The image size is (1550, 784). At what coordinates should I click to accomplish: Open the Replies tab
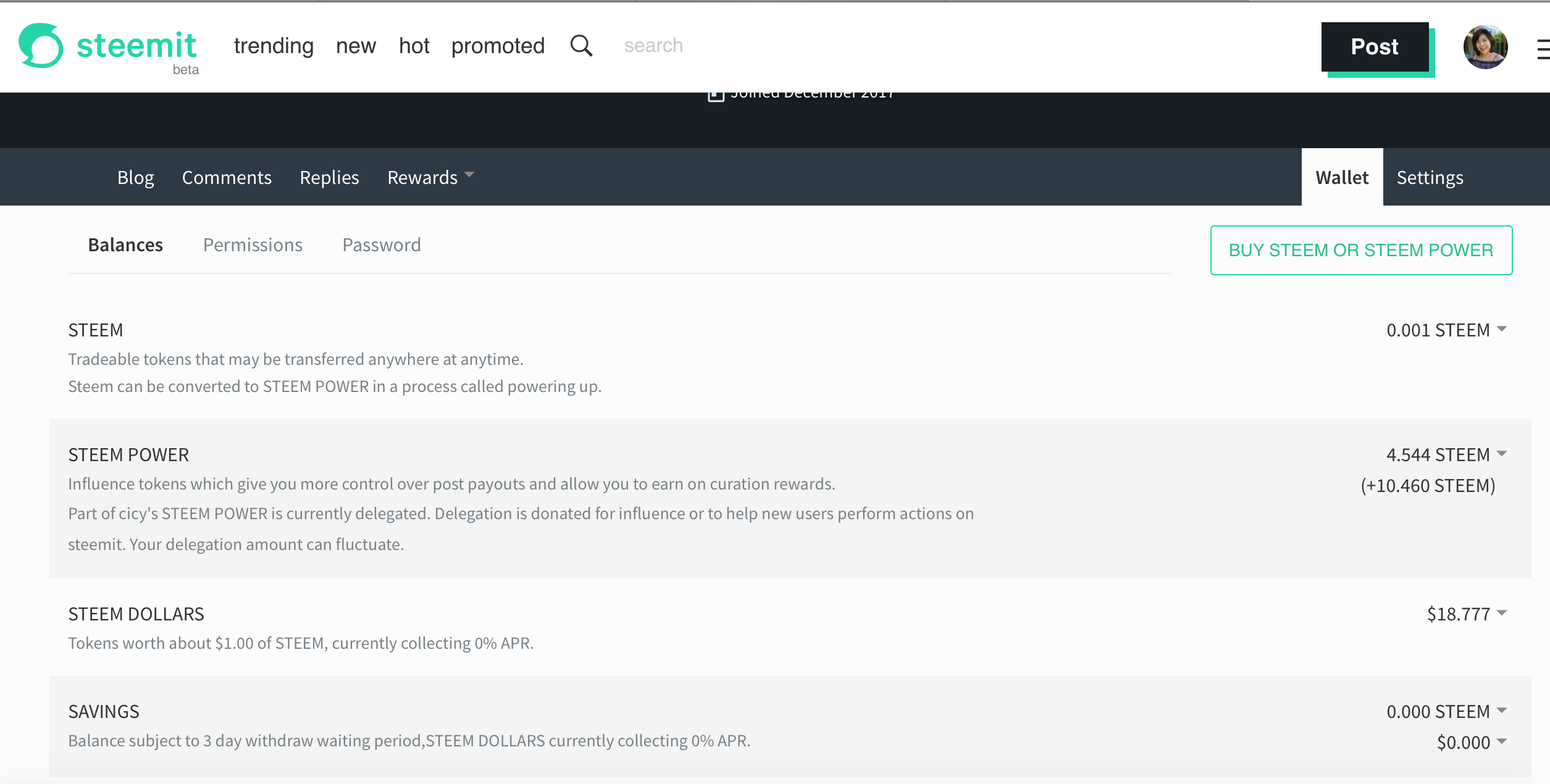(x=329, y=178)
